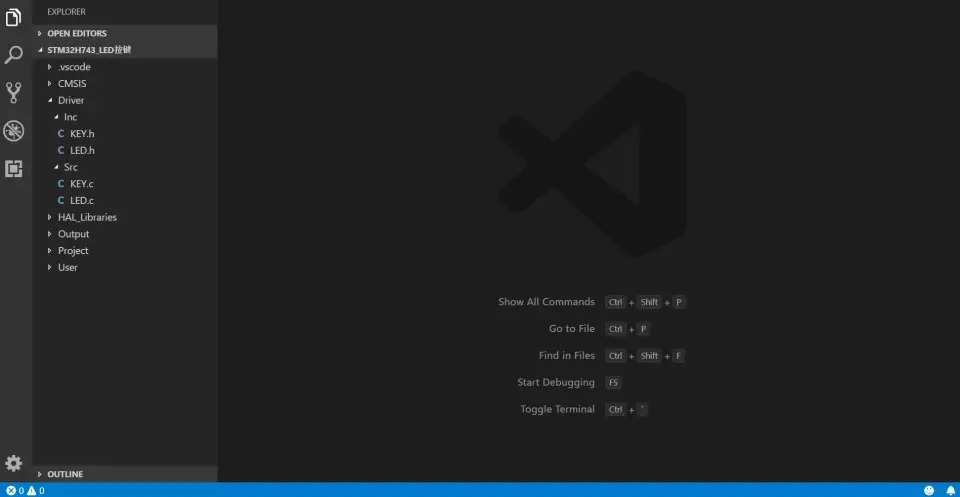Open the Search view icon

[x=13, y=55]
